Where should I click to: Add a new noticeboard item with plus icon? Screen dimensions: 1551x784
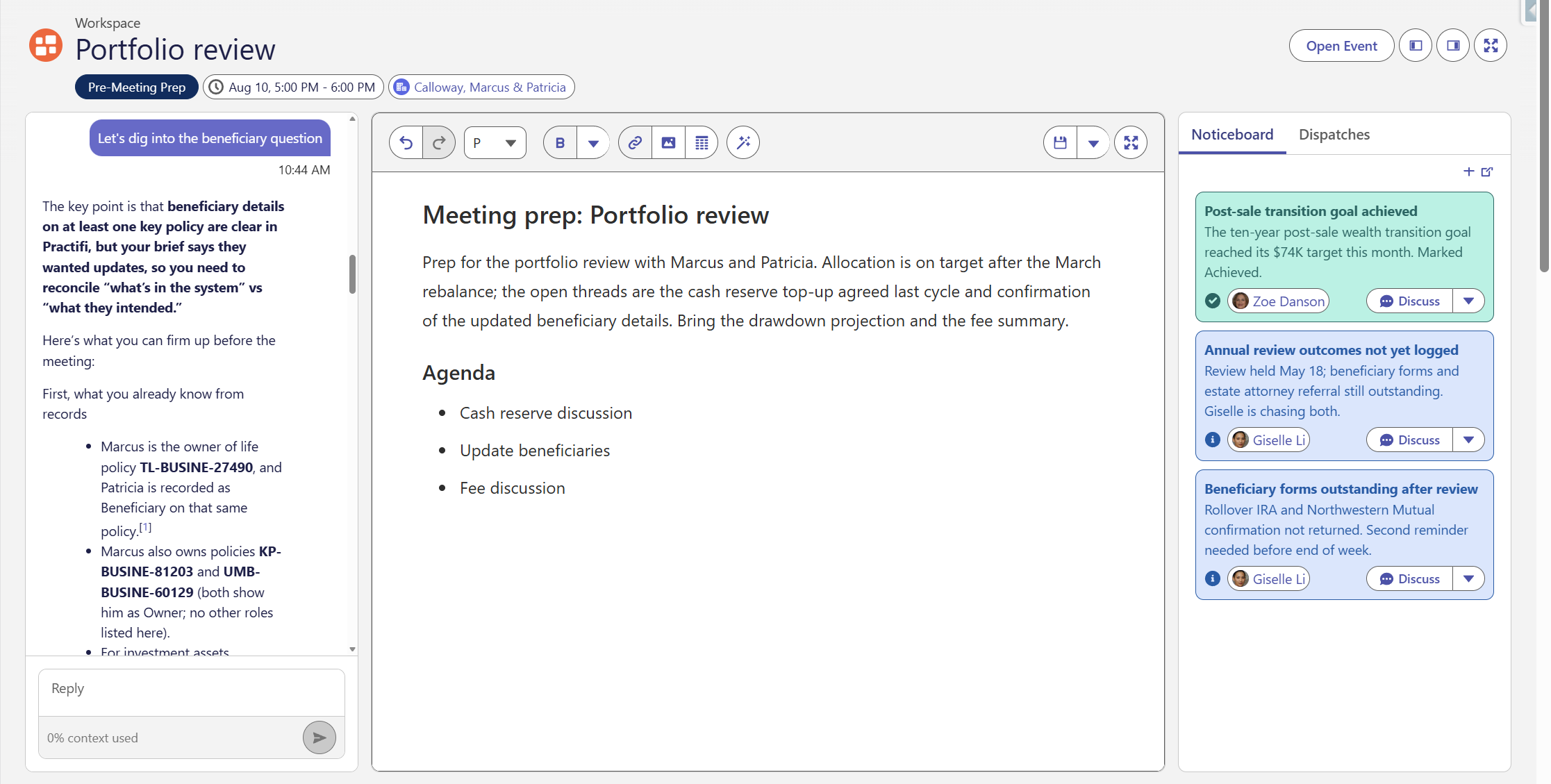click(x=1468, y=172)
